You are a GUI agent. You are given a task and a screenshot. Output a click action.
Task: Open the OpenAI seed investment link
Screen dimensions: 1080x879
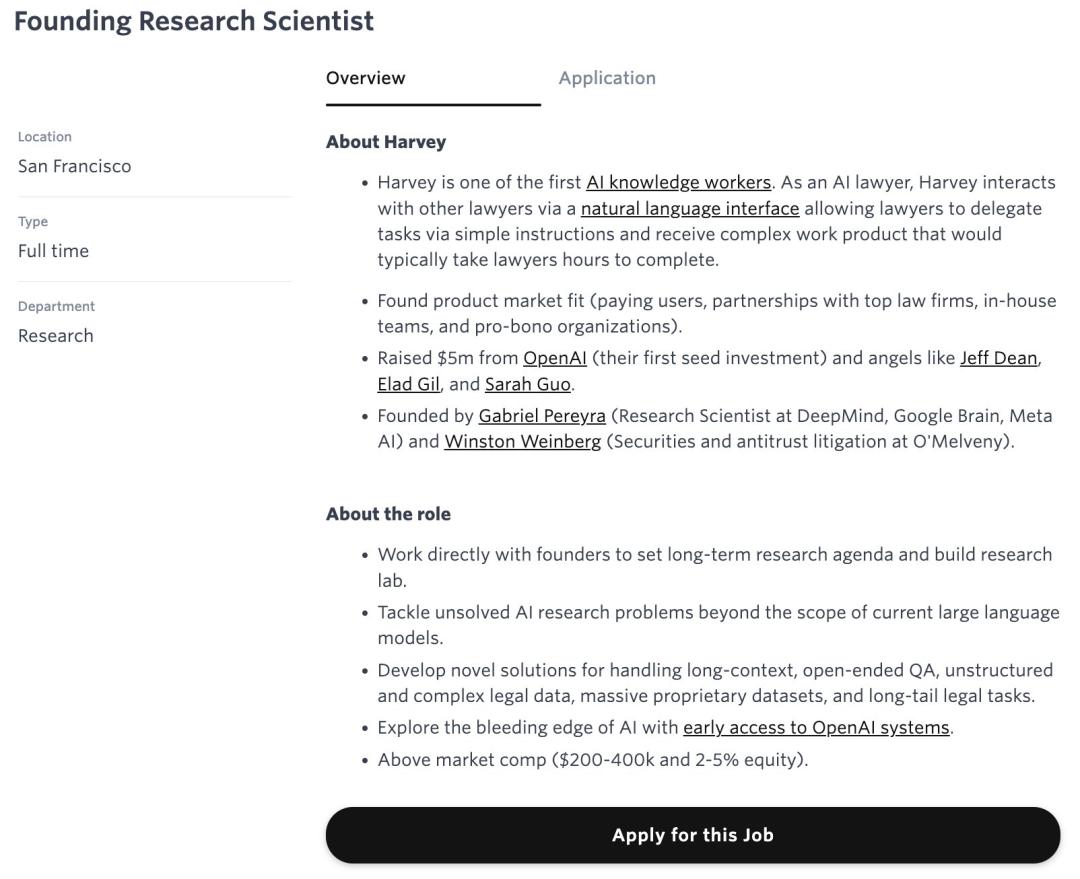[x=555, y=358]
